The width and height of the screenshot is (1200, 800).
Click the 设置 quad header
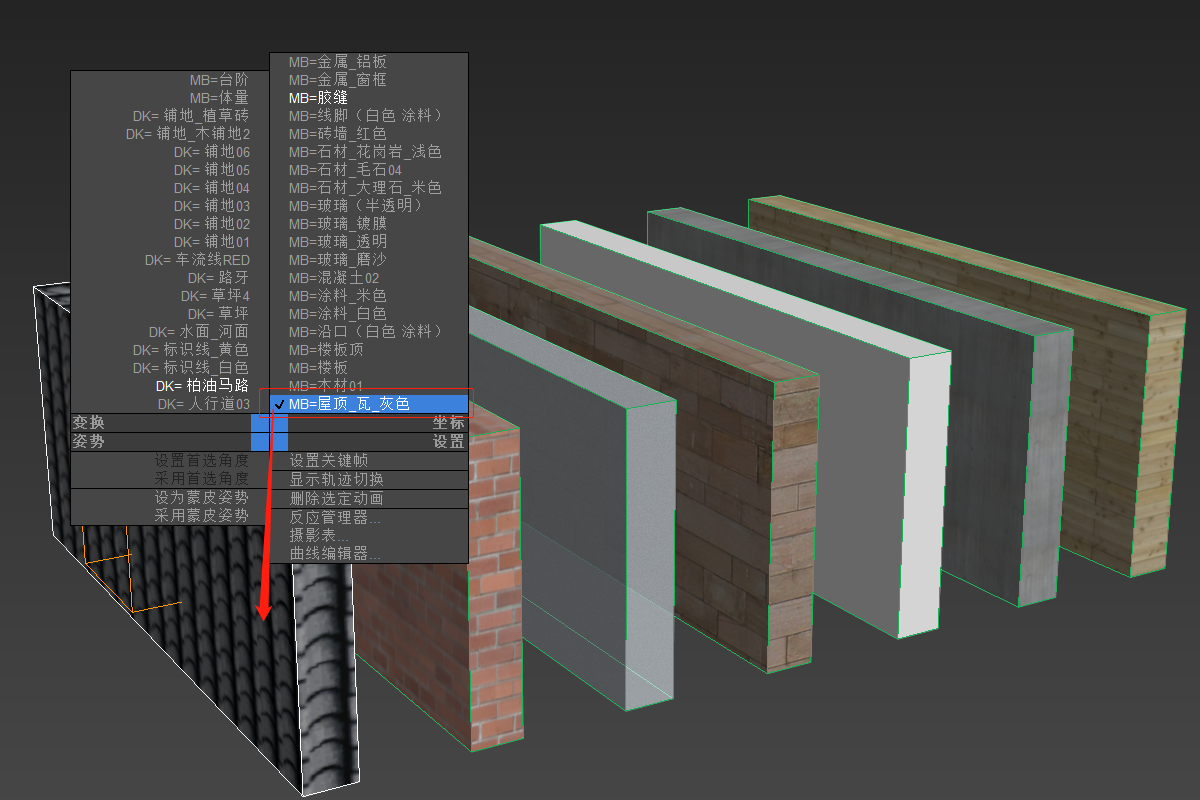pos(448,441)
